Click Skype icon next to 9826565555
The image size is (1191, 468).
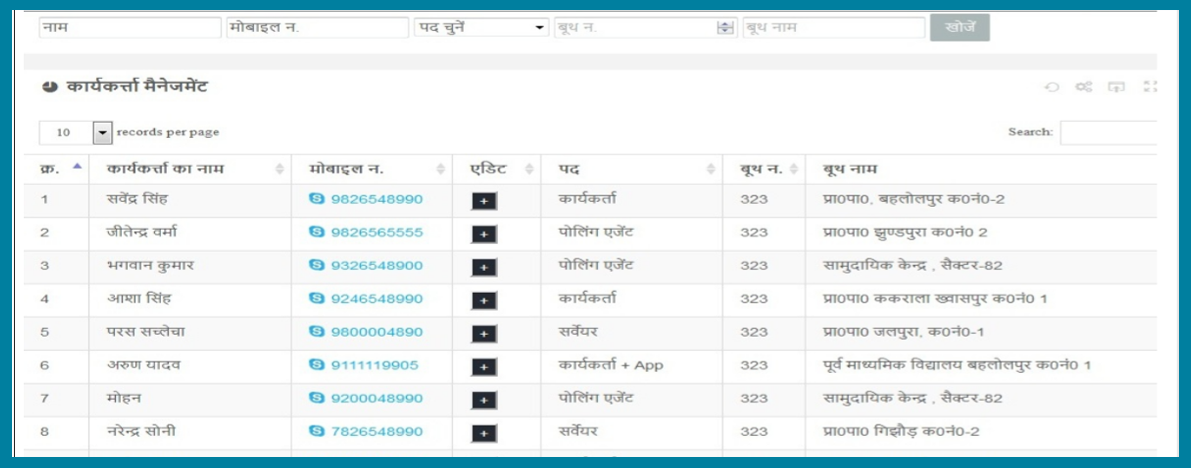coord(317,233)
